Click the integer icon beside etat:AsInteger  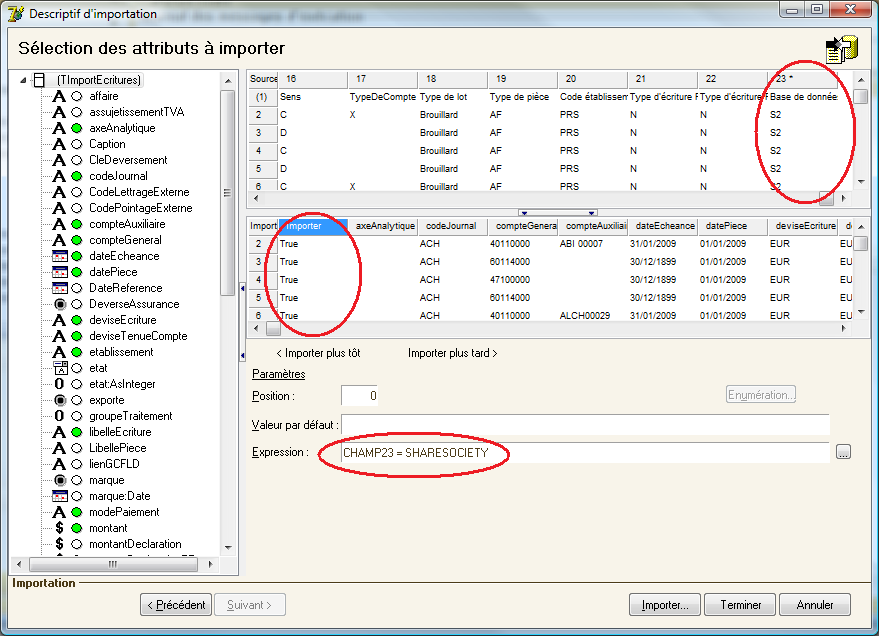pos(59,384)
